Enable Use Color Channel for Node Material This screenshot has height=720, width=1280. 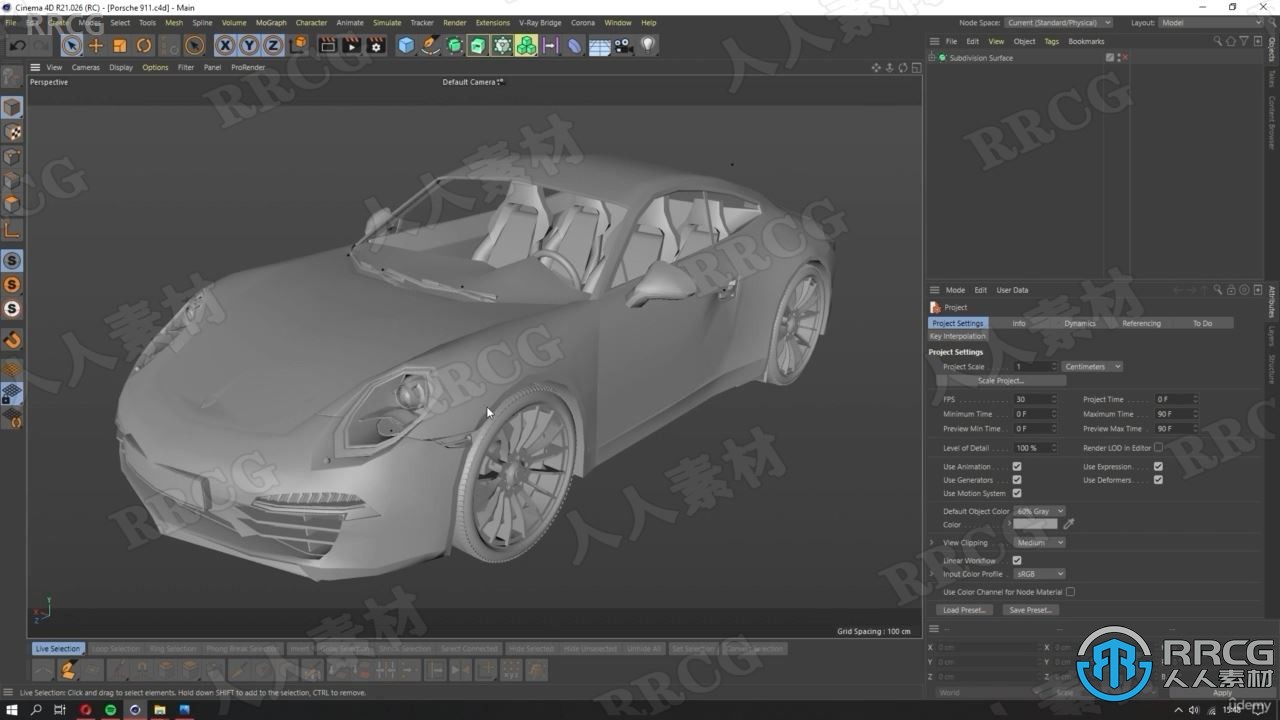(x=1070, y=592)
